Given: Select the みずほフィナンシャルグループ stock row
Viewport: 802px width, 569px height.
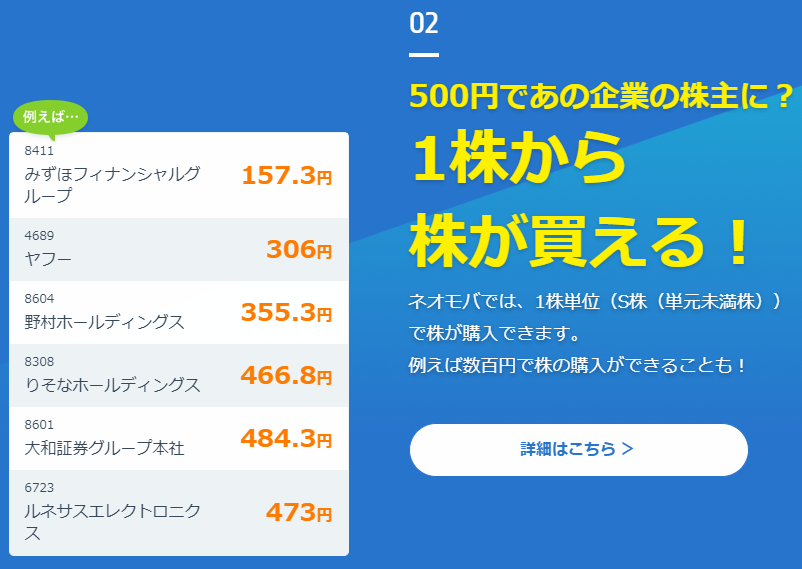Looking at the screenshot, I should pos(179,175).
